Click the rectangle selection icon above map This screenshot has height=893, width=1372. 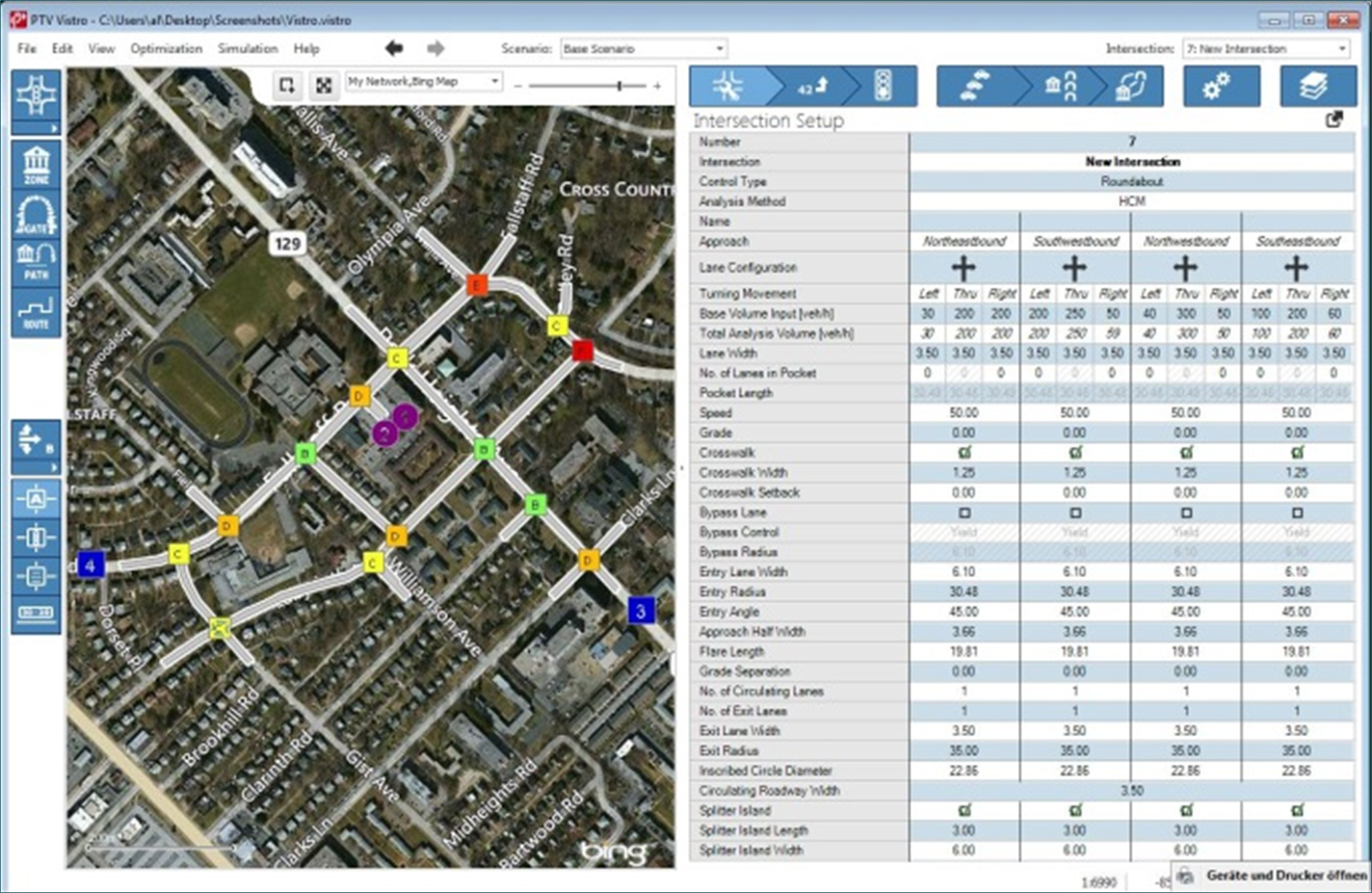287,86
